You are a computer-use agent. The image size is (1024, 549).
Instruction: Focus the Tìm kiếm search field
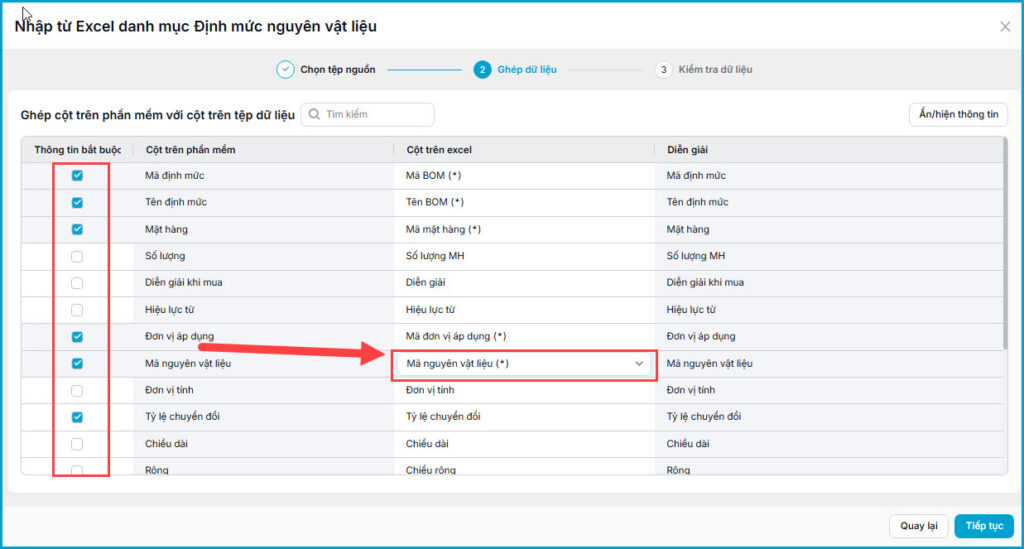368,114
